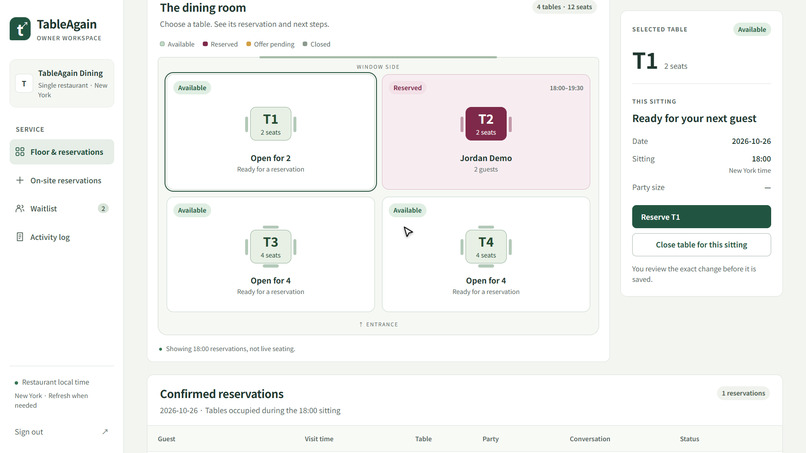The height and width of the screenshot is (453, 806).
Task: Click the Activity log document icon
Action: (x=20, y=237)
